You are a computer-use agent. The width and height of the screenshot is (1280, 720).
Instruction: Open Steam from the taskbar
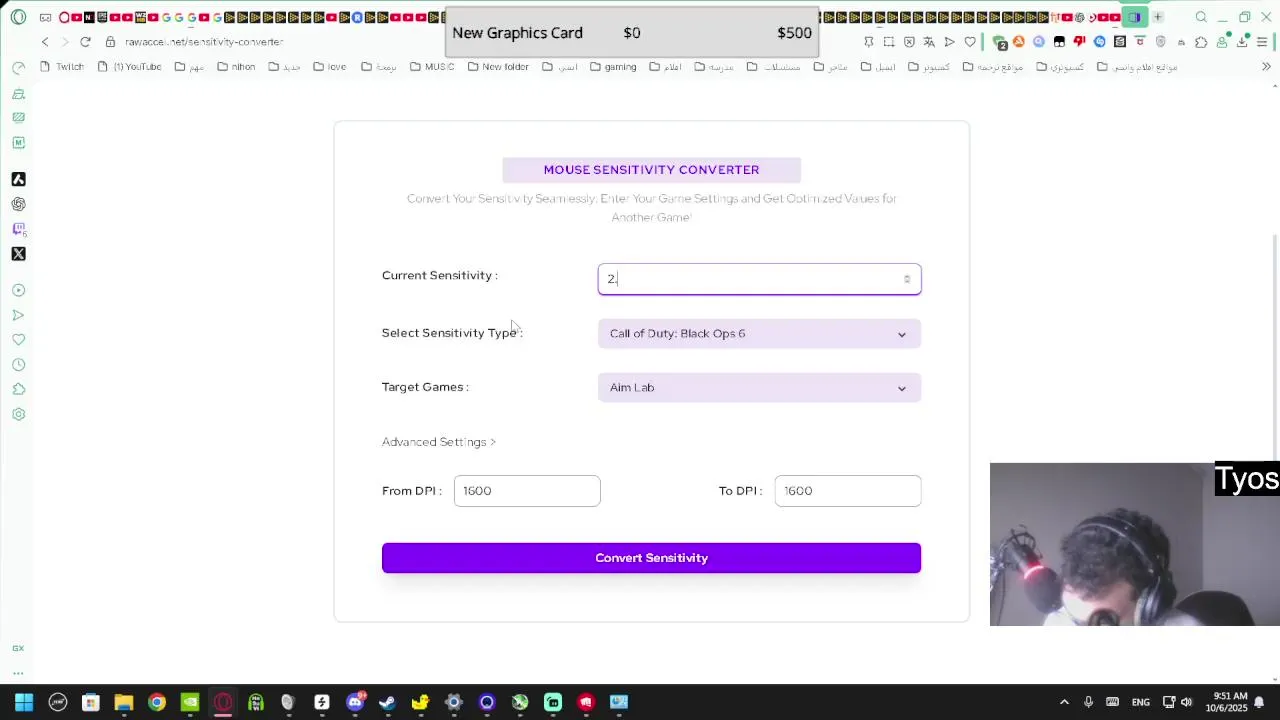(387, 702)
